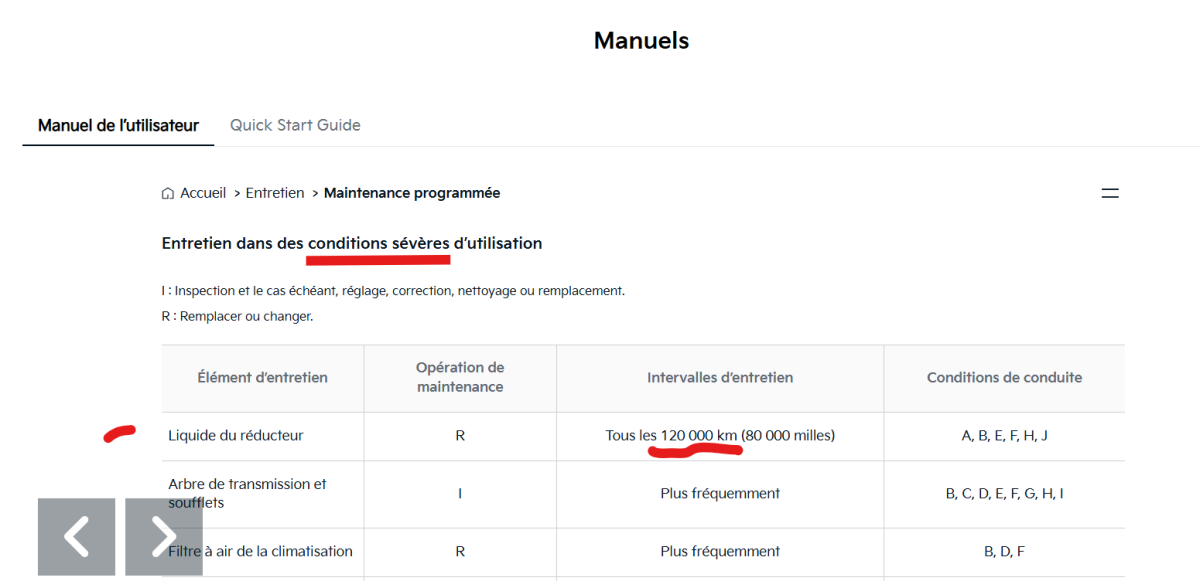This screenshot has width=1200, height=581.
Task: Select Liquide du réducteur row cell
Action: [263, 436]
